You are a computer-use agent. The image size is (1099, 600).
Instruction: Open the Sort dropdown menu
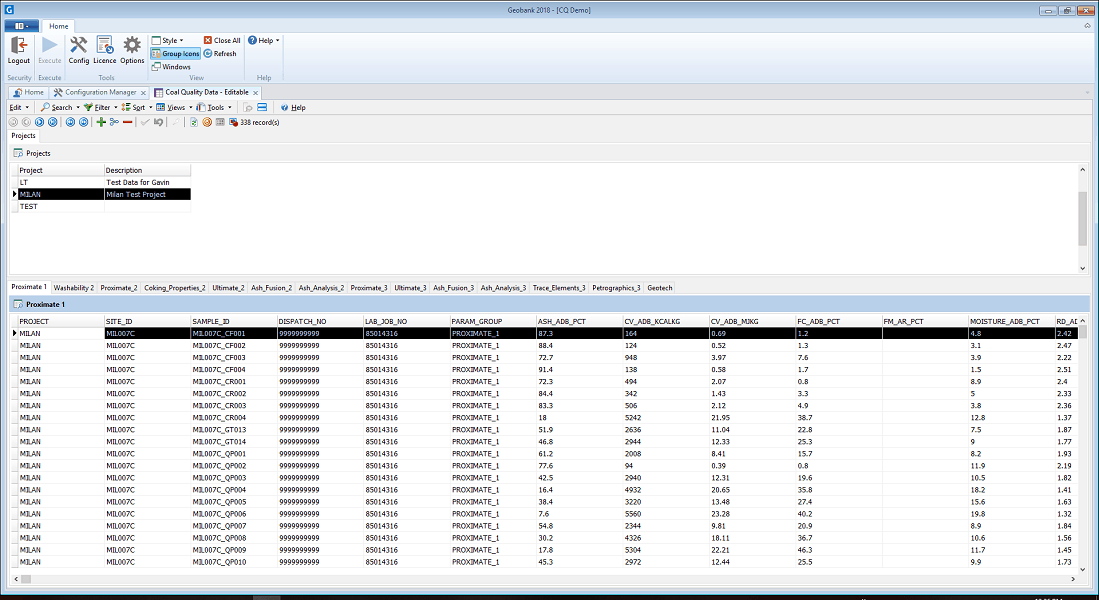coord(139,107)
